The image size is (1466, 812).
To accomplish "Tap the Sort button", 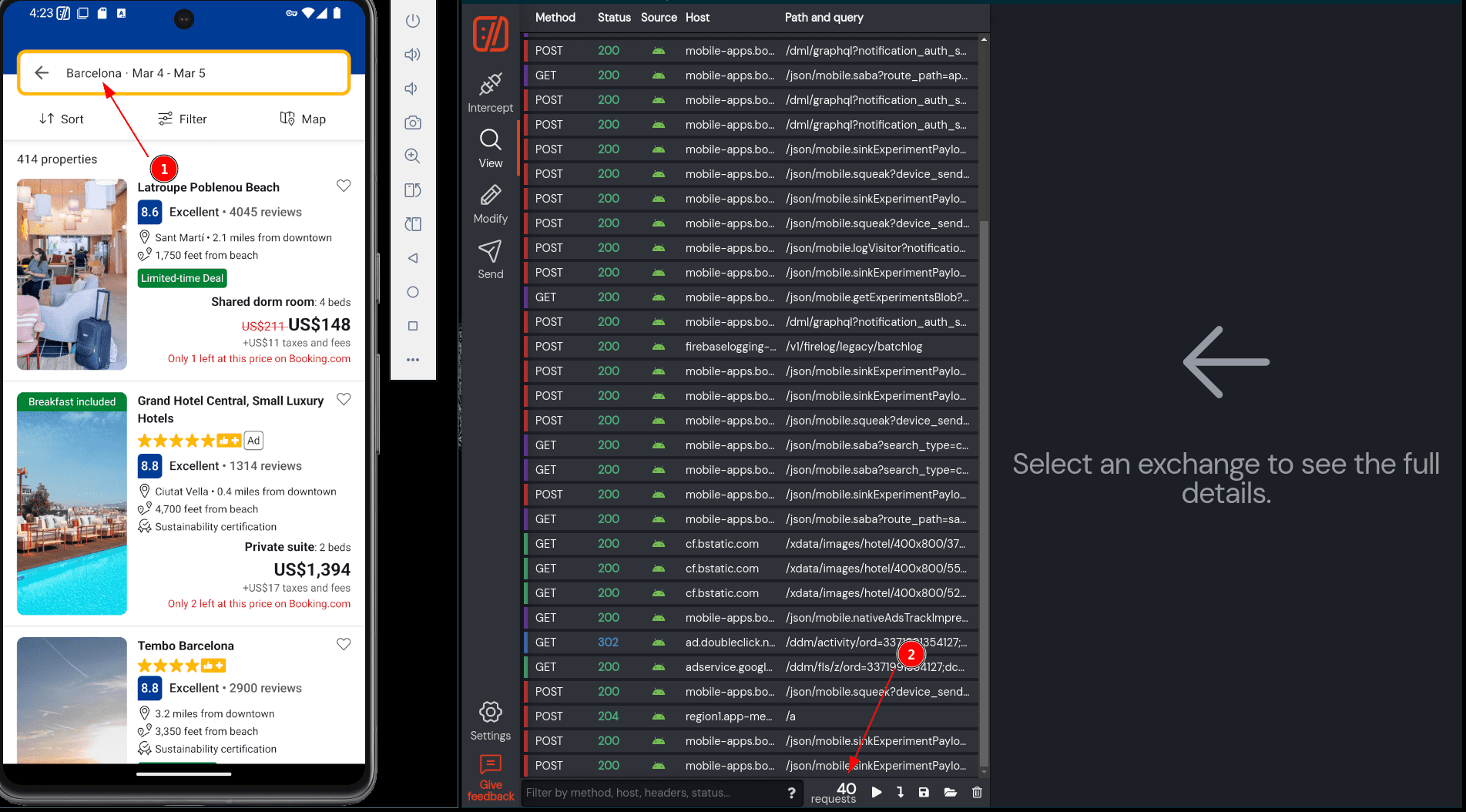I will pyautogui.click(x=62, y=119).
